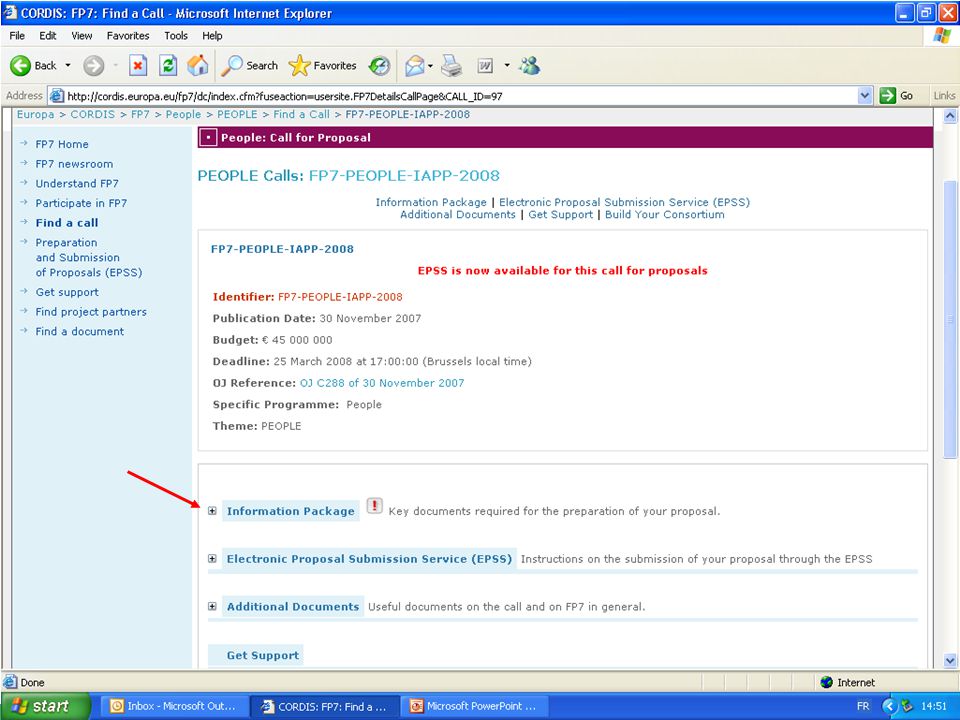Click the Additional Documents link under the page title
Viewport: 960px width, 720px height.
tap(458, 214)
